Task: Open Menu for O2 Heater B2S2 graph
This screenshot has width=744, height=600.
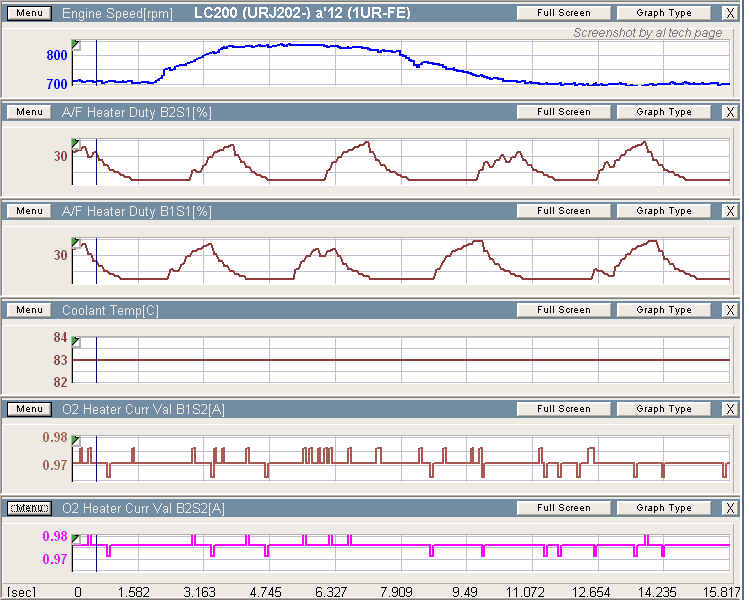Action: tap(30, 508)
